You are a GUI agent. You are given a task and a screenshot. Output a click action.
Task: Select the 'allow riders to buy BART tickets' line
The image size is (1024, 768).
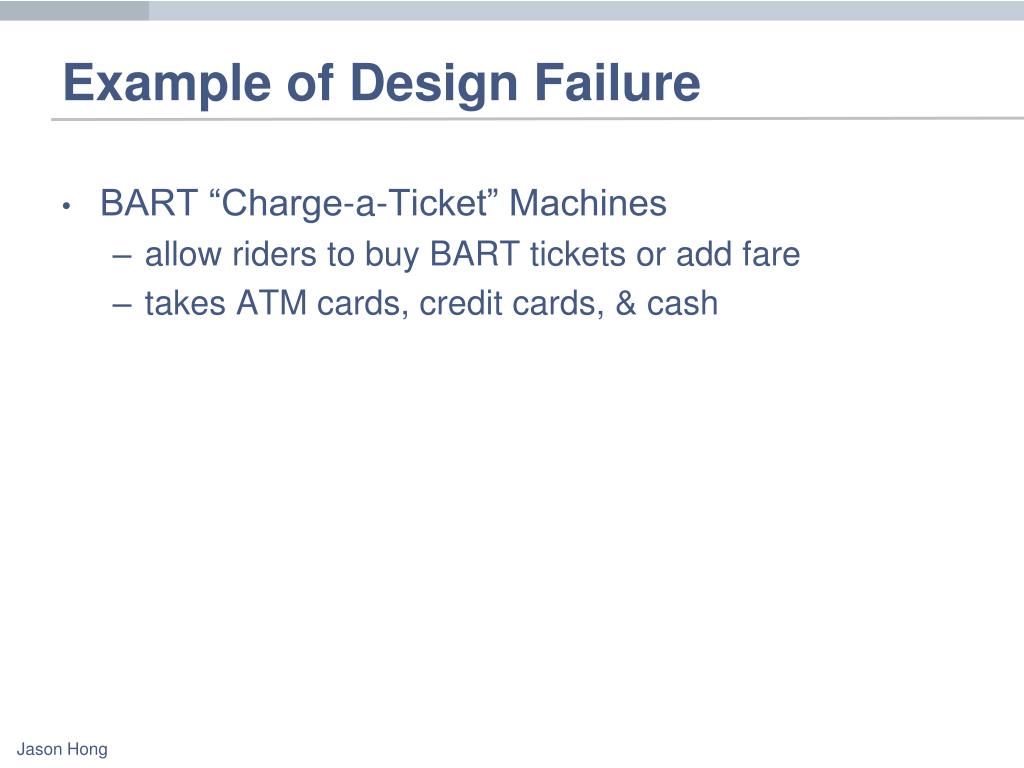(x=472, y=254)
